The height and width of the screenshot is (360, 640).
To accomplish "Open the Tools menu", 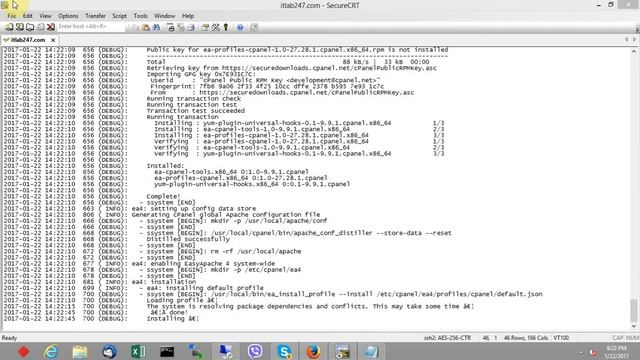I will click(140, 16).
